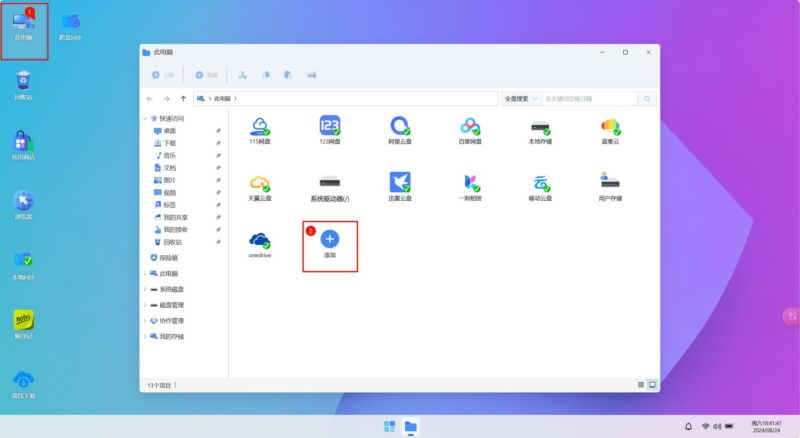Open the 115网盘 cloud drive
Screen dimensions: 800x438
260,126
